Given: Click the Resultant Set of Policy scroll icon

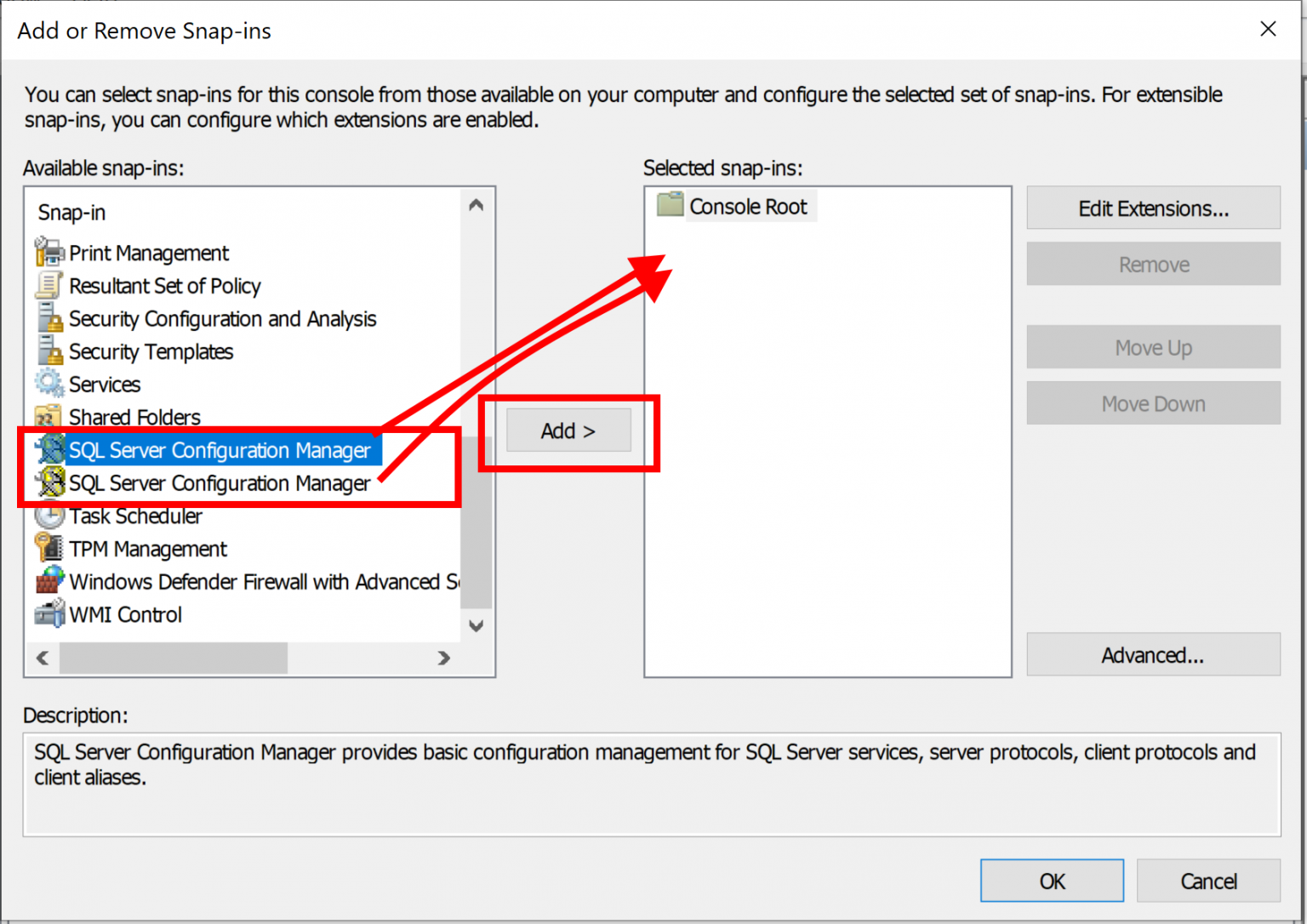Looking at the screenshot, I should coord(49,285).
